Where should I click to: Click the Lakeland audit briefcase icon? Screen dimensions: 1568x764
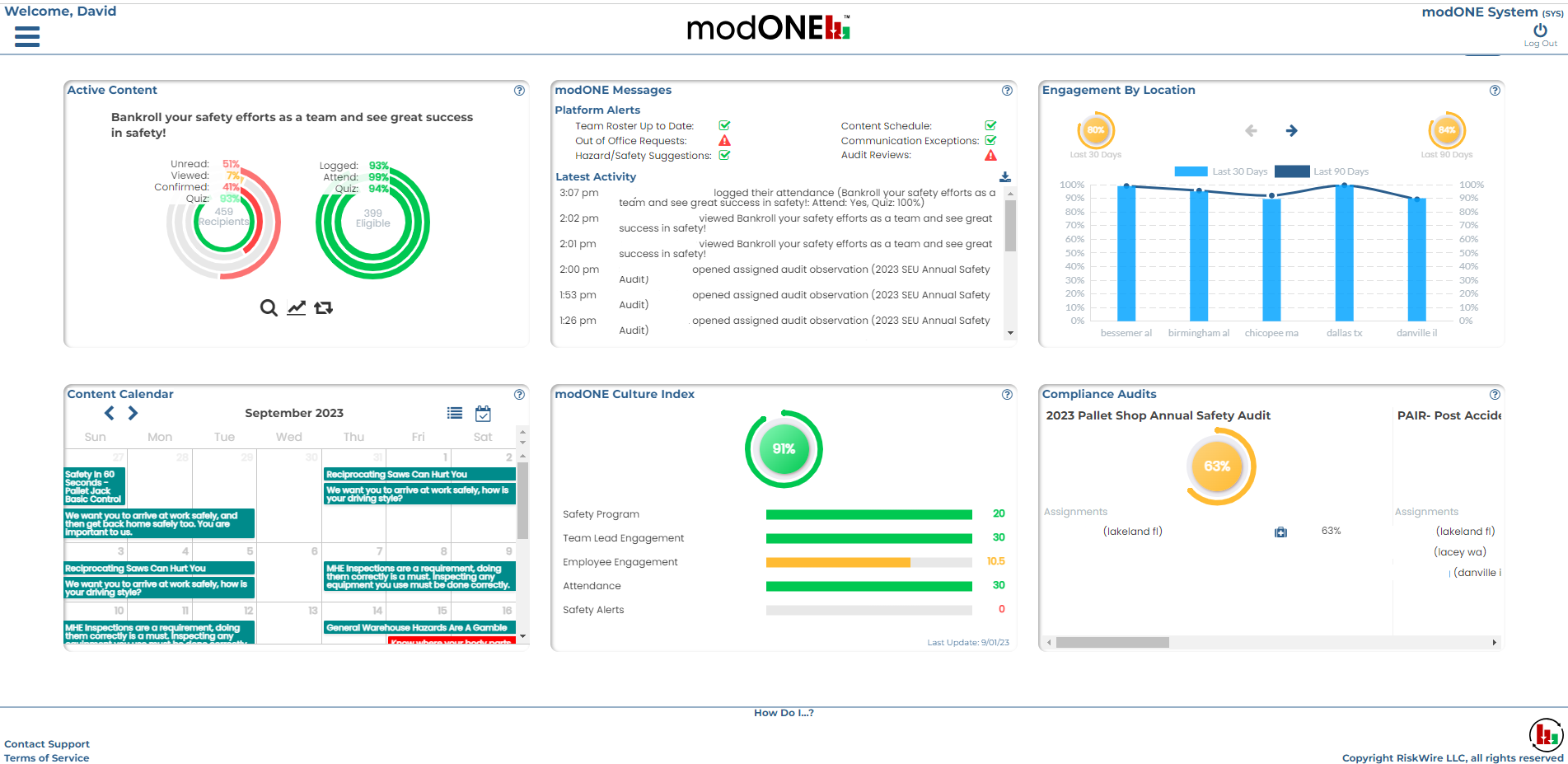(1280, 532)
